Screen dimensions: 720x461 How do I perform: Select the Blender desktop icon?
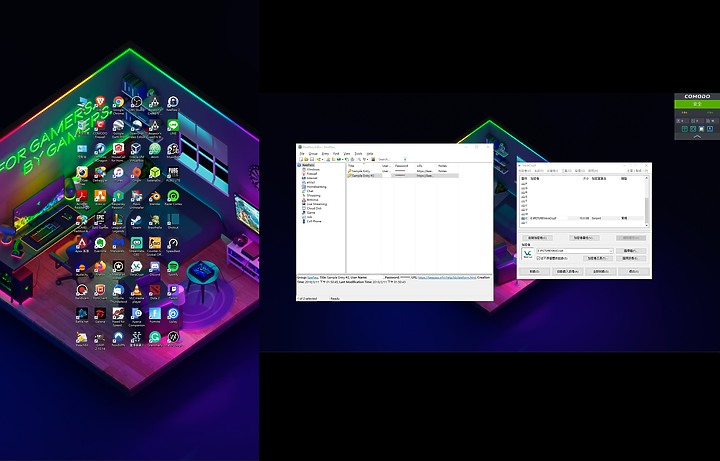155,196
